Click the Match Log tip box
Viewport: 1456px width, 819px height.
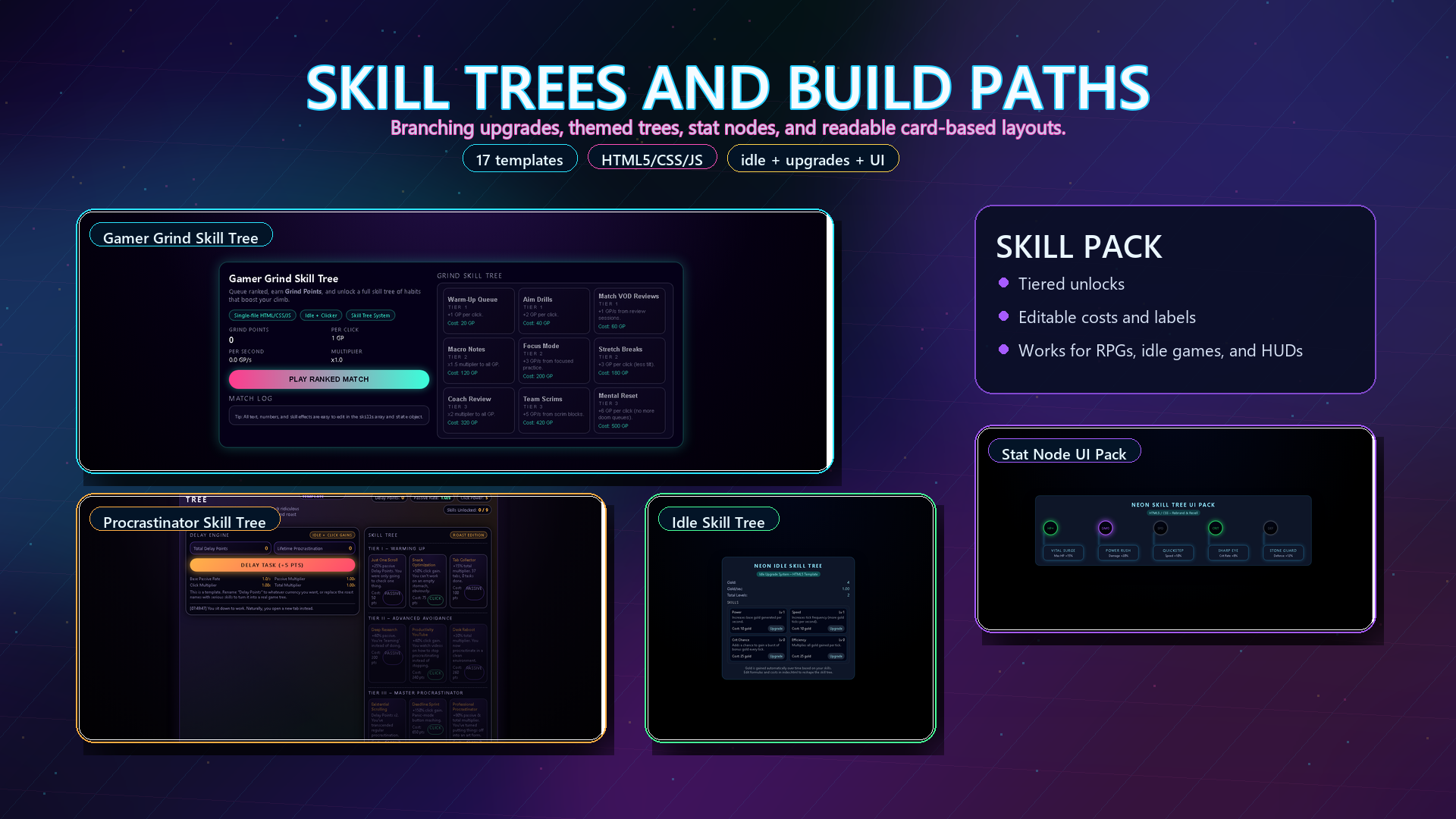click(329, 416)
